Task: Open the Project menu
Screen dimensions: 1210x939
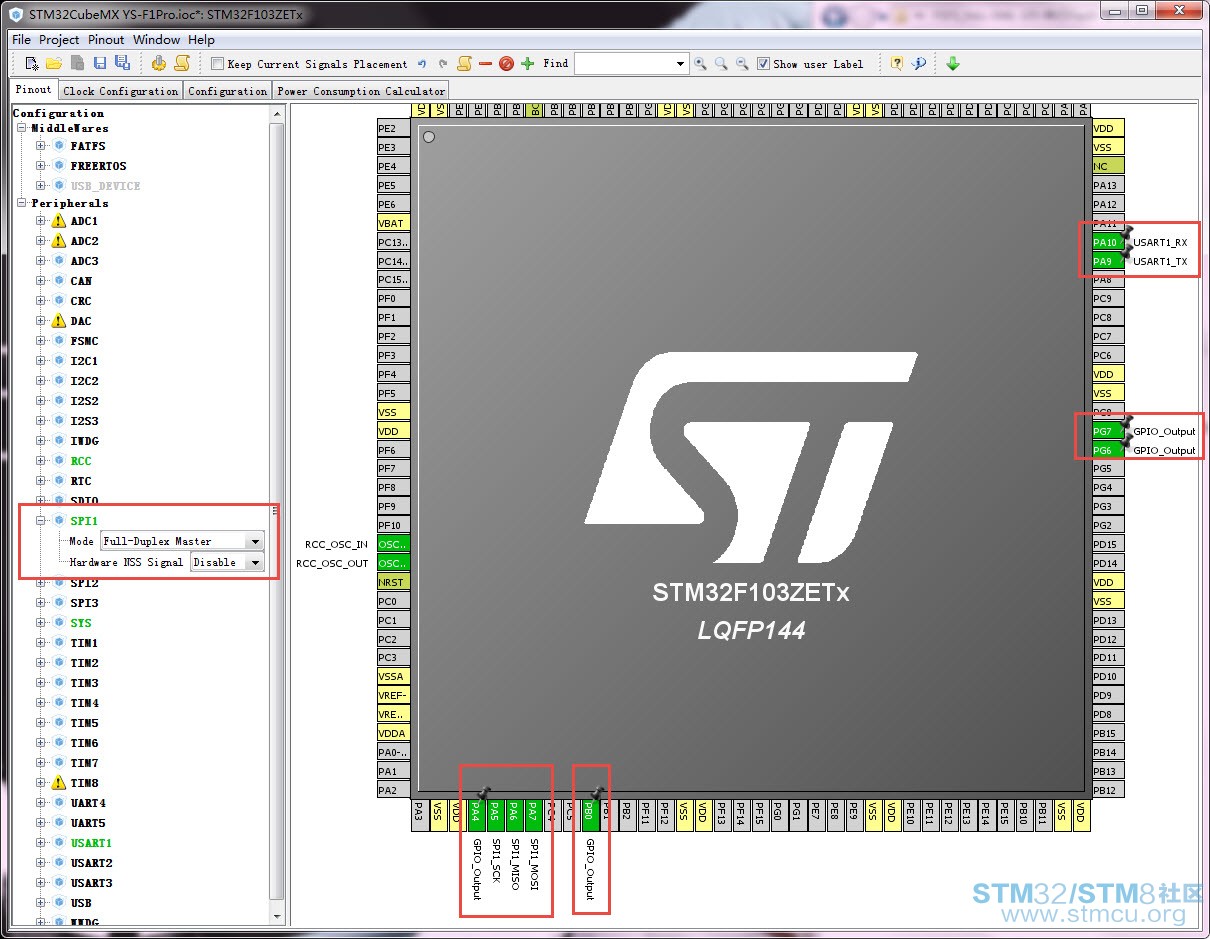Action: (x=59, y=40)
